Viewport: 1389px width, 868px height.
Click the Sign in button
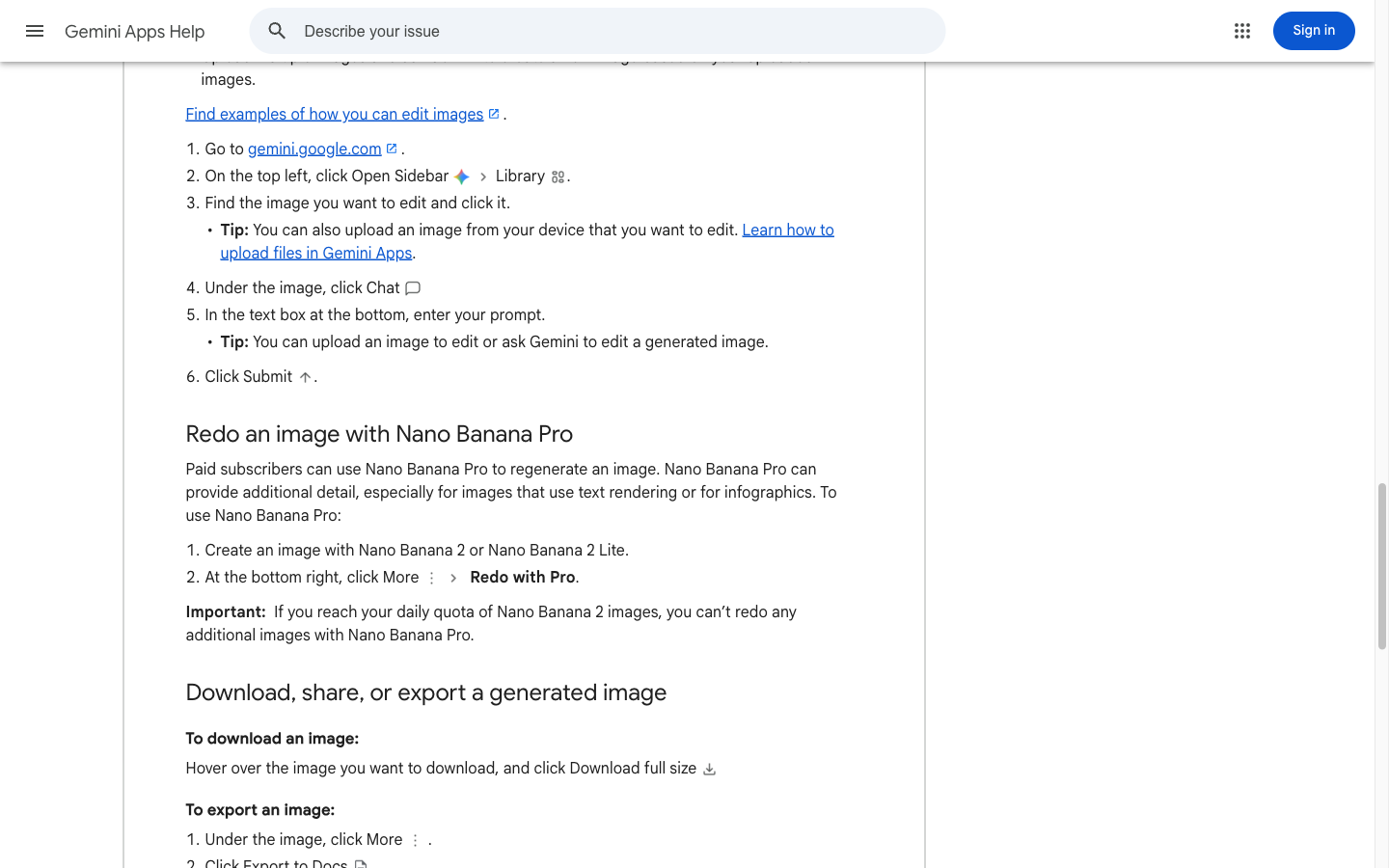(x=1314, y=31)
